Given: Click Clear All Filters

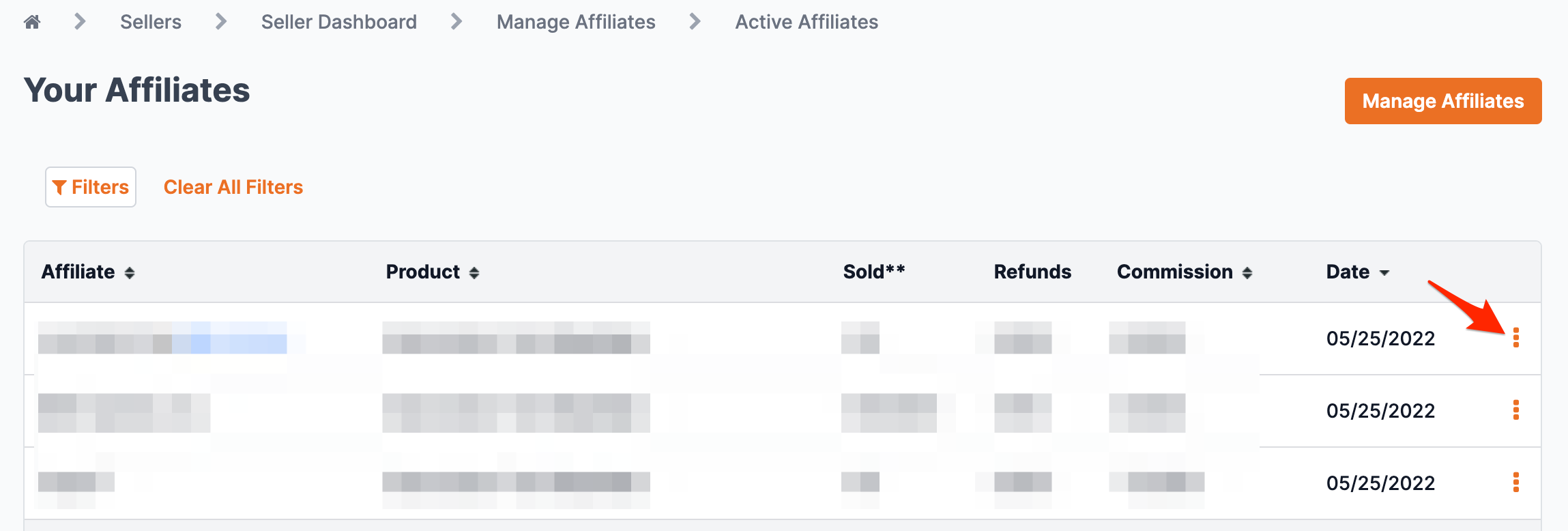Looking at the screenshot, I should (x=233, y=186).
